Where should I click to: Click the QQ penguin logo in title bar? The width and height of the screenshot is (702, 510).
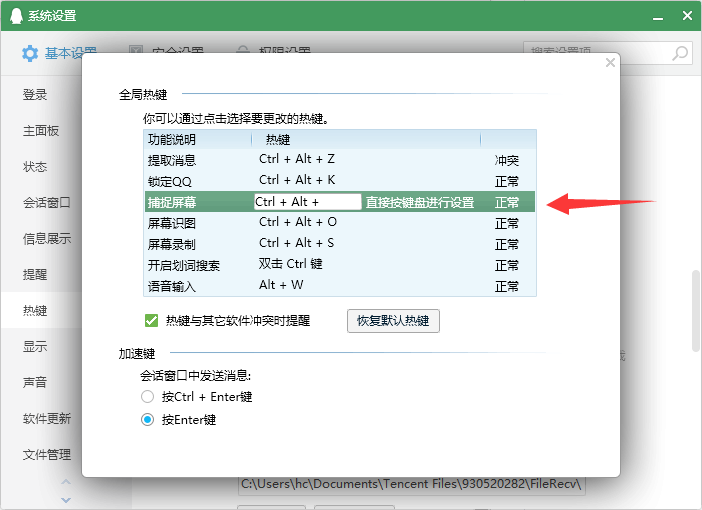(x=16, y=15)
